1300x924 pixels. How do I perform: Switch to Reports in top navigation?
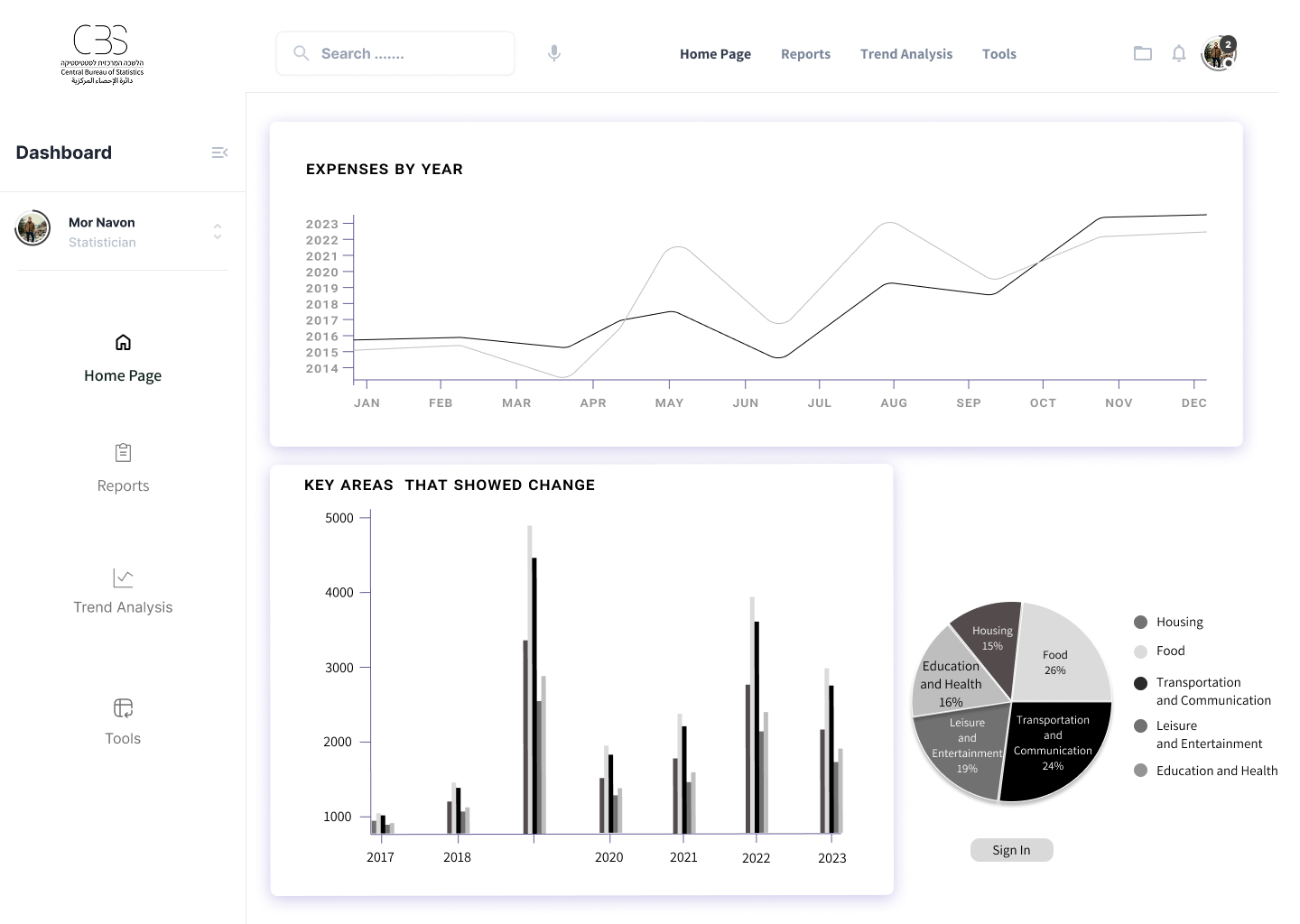[x=805, y=54]
